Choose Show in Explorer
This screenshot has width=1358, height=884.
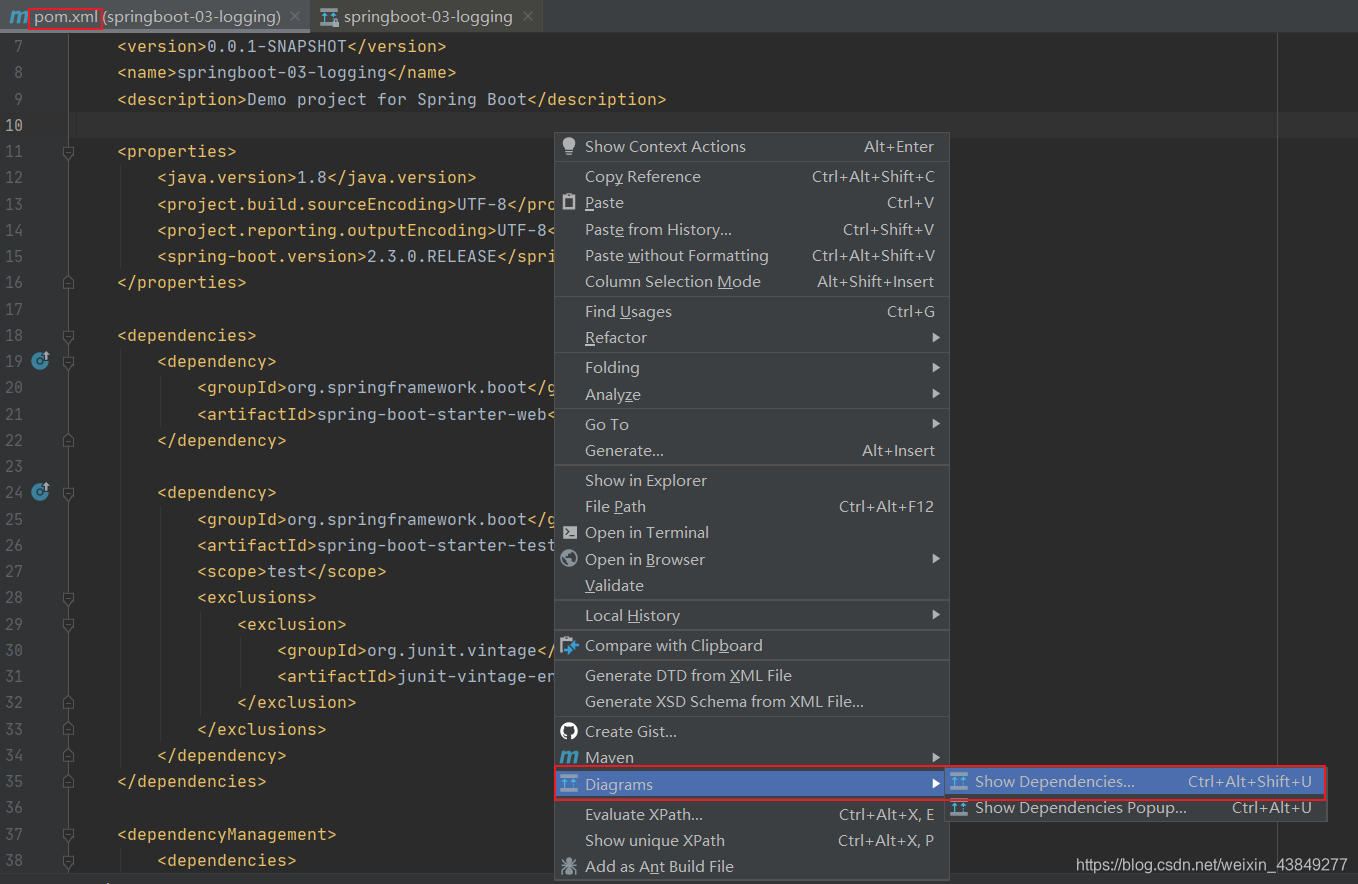pyautogui.click(x=751, y=481)
